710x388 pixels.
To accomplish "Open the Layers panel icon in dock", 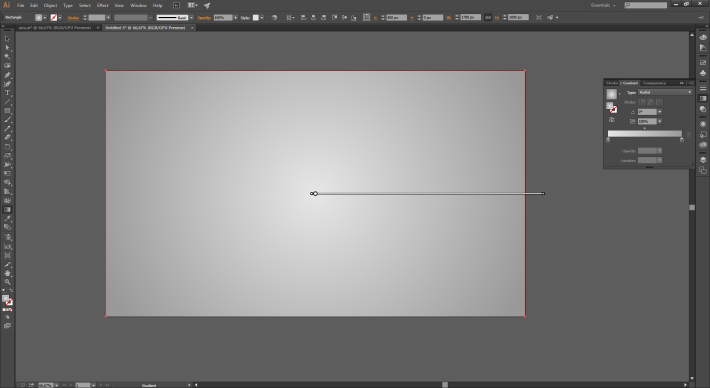I will click(x=703, y=160).
